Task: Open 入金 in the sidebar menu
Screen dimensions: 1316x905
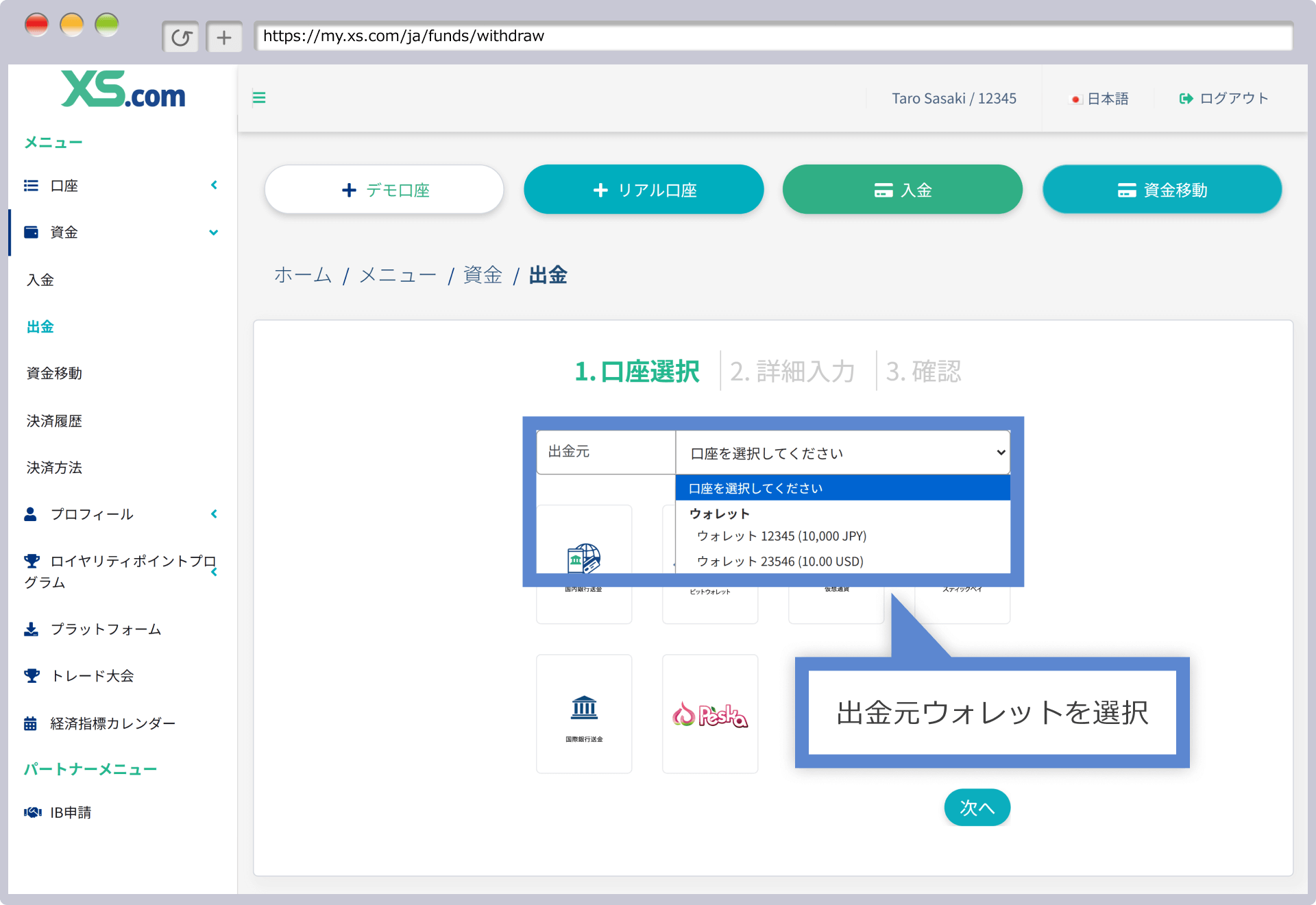Action: 40,280
